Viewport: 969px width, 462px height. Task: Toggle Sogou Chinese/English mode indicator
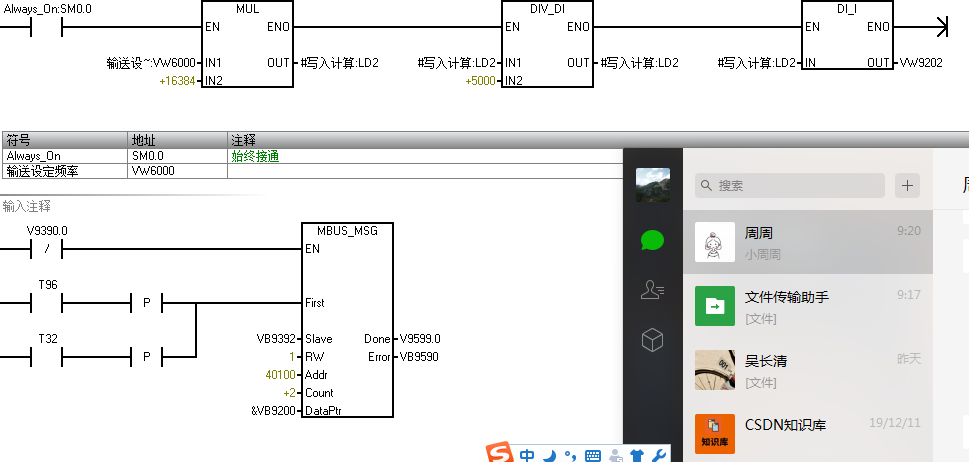(527, 455)
